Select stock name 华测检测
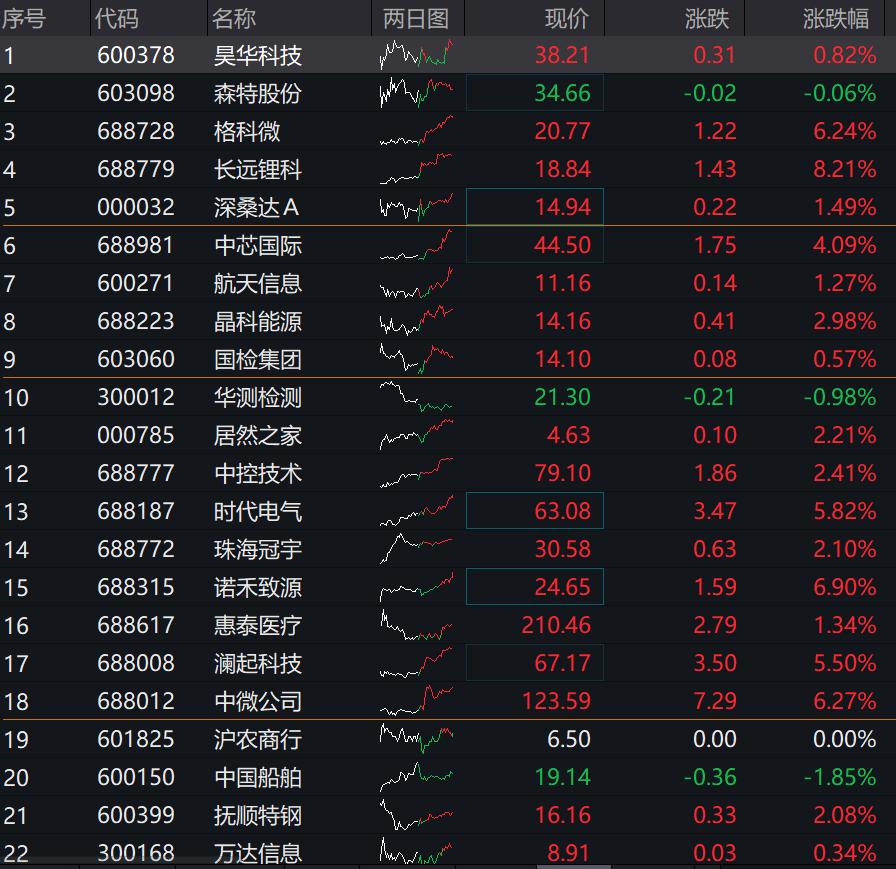This screenshot has width=896, height=869. [258, 398]
